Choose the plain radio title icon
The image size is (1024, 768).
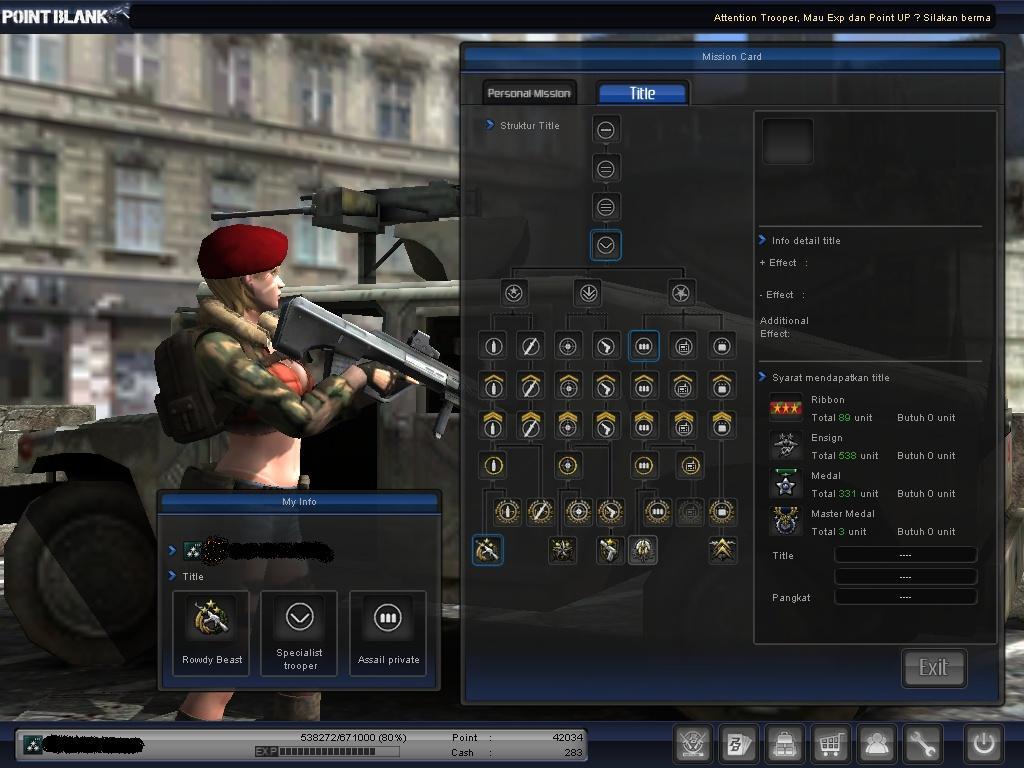click(x=683, y=346)
